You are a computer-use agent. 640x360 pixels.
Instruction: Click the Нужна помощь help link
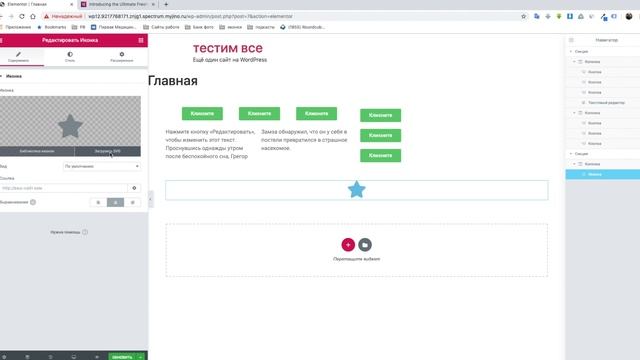click(69, 232)
